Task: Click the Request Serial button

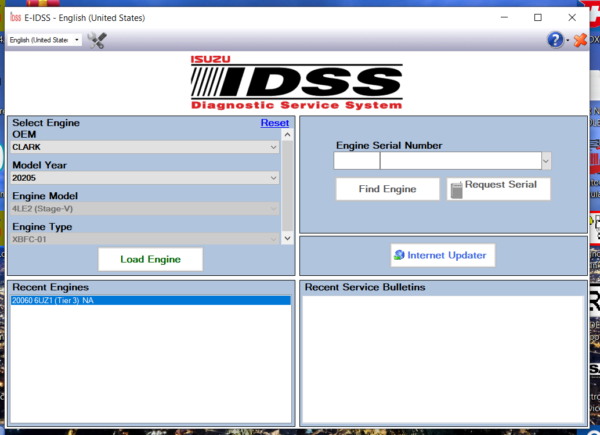Action: pos(499,189)
